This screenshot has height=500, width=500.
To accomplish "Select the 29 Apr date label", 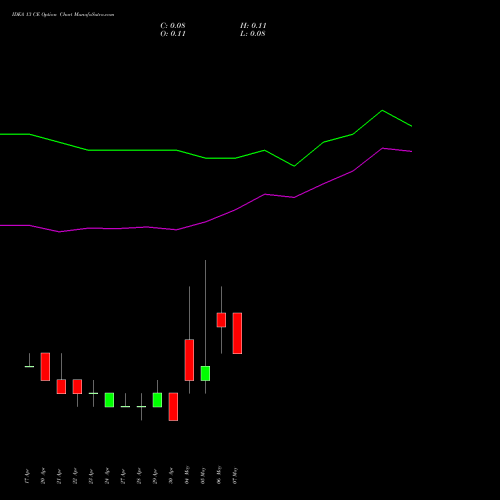I will point(155,476).
